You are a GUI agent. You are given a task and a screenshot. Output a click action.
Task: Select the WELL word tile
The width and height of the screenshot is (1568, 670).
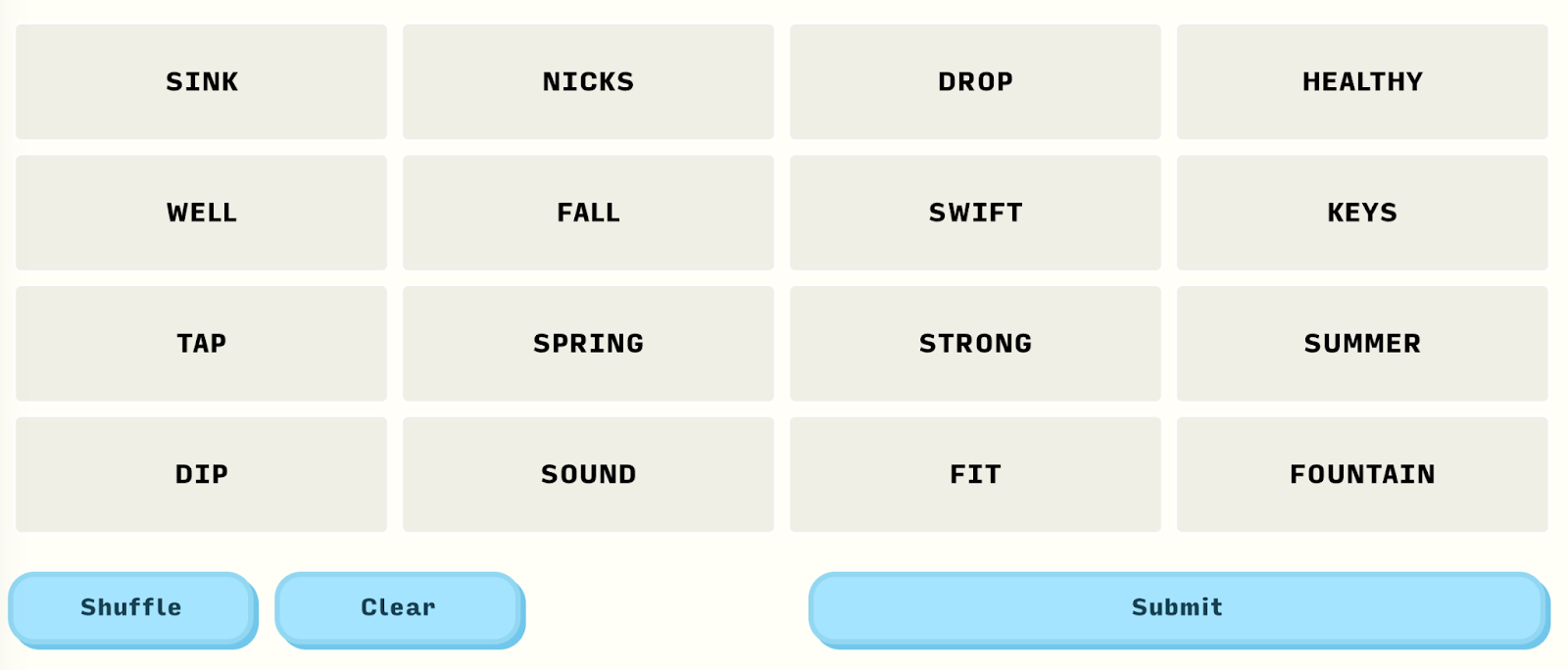coord(201,213)
